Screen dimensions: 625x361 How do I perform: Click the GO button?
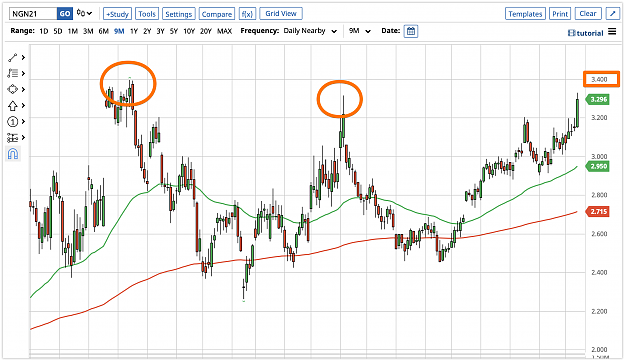coord(65,14)
